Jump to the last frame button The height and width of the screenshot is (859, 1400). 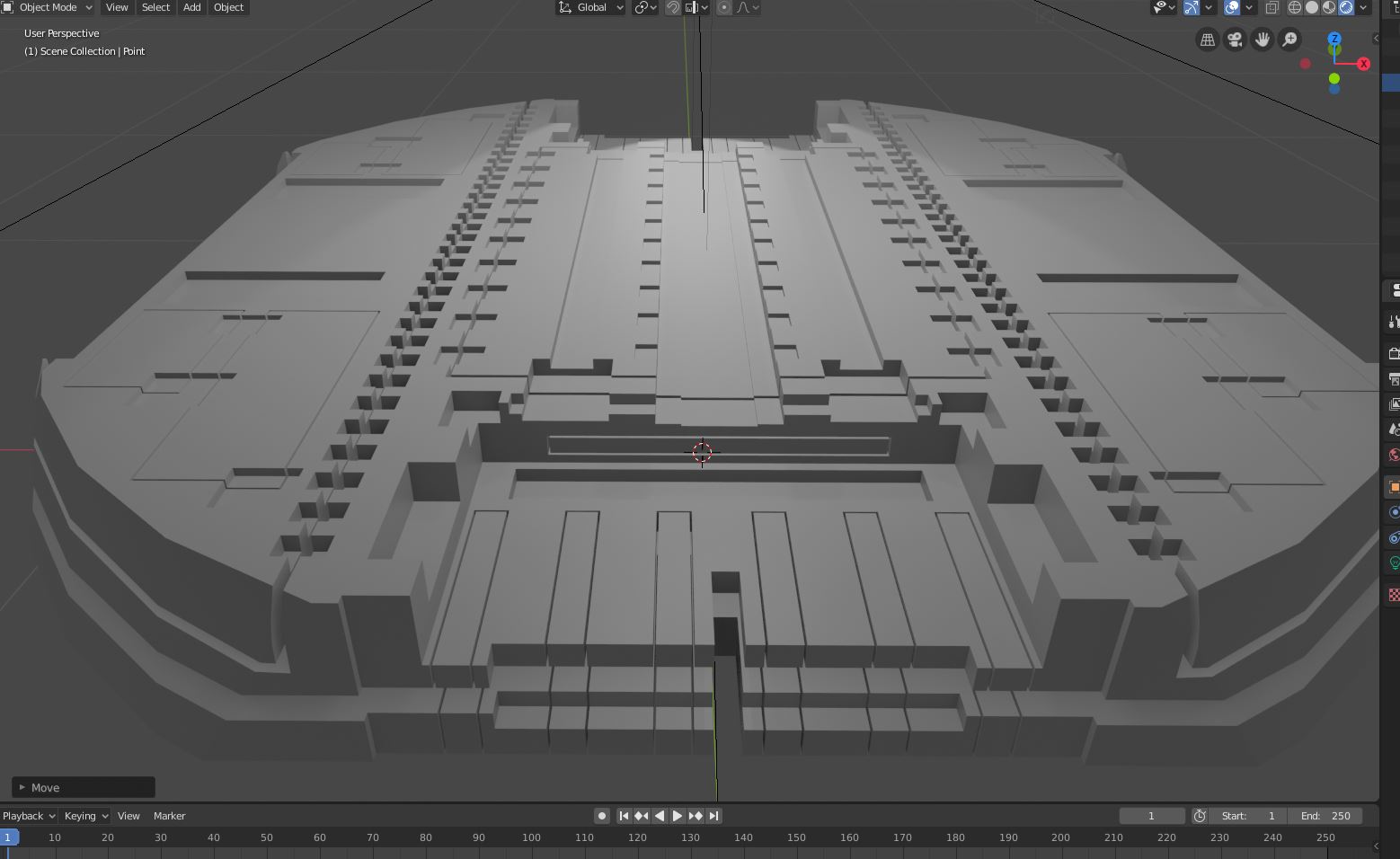713,816
